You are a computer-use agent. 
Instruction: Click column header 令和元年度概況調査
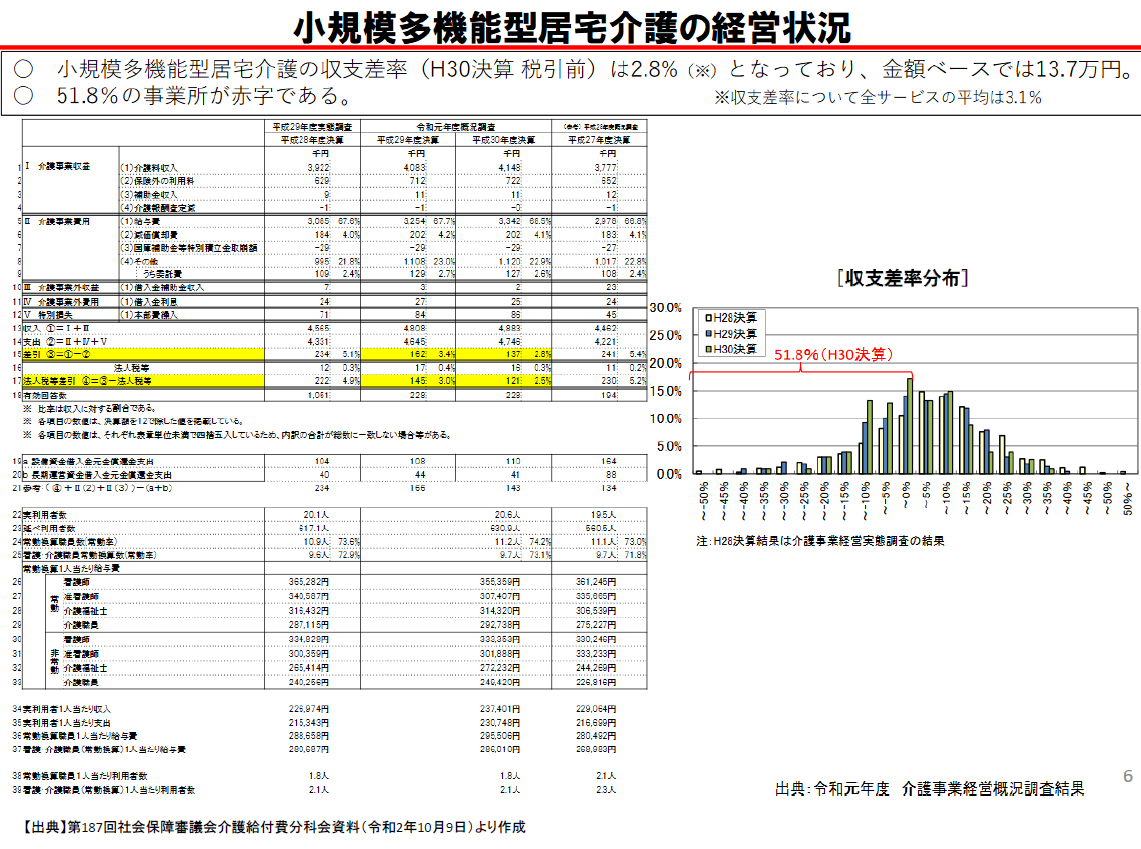456,127
